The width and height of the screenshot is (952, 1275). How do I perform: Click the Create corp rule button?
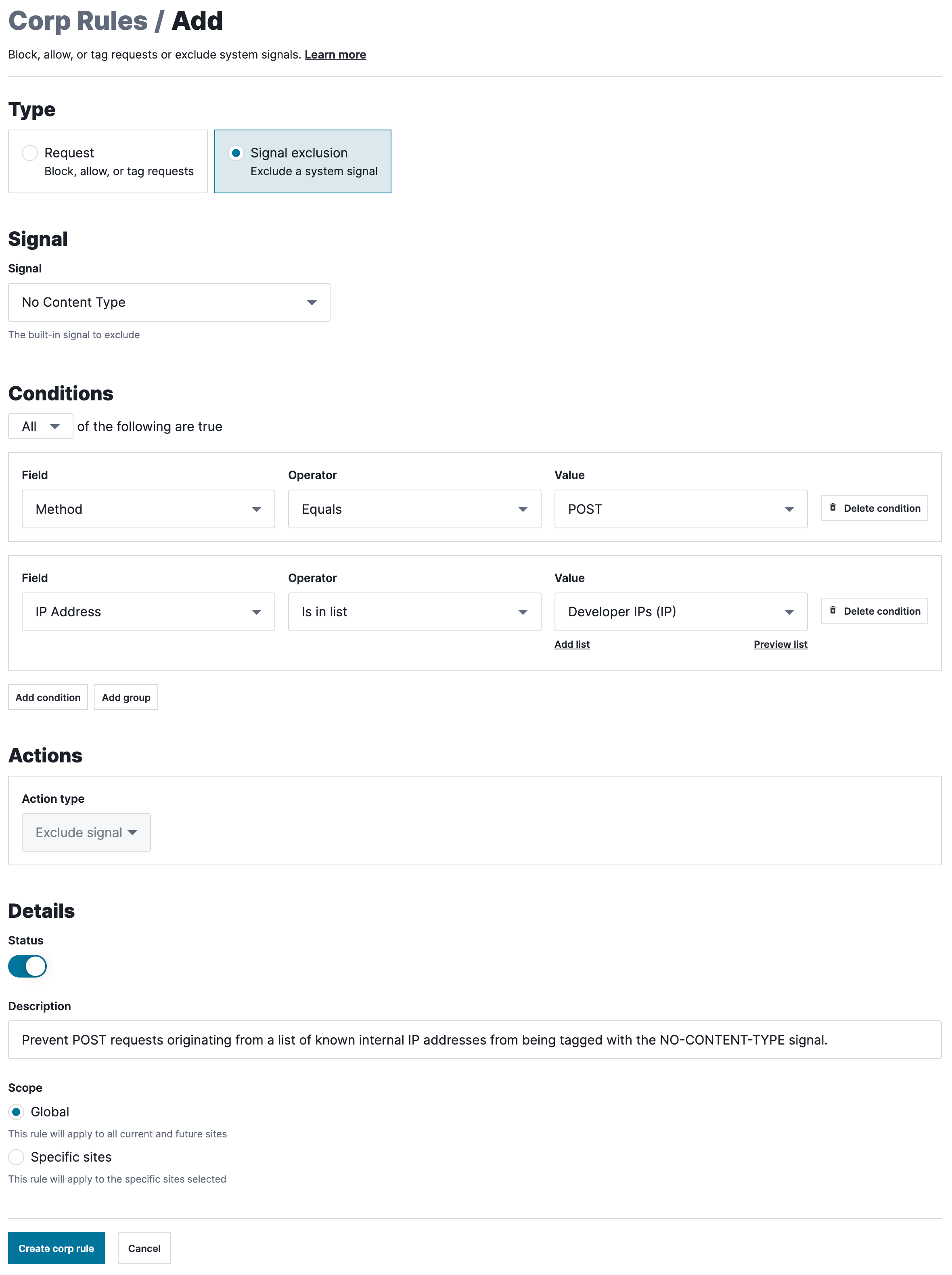tap(56, 1248)
